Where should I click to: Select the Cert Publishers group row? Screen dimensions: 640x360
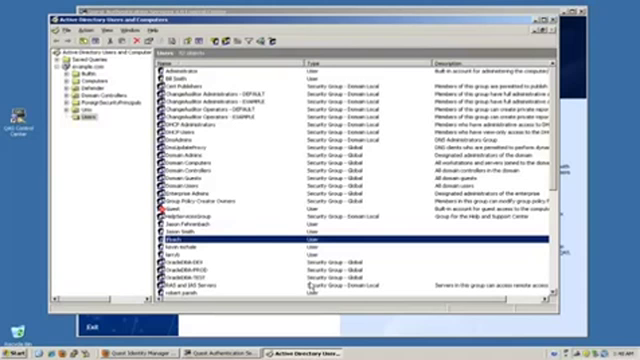click(x=353, y=87)
